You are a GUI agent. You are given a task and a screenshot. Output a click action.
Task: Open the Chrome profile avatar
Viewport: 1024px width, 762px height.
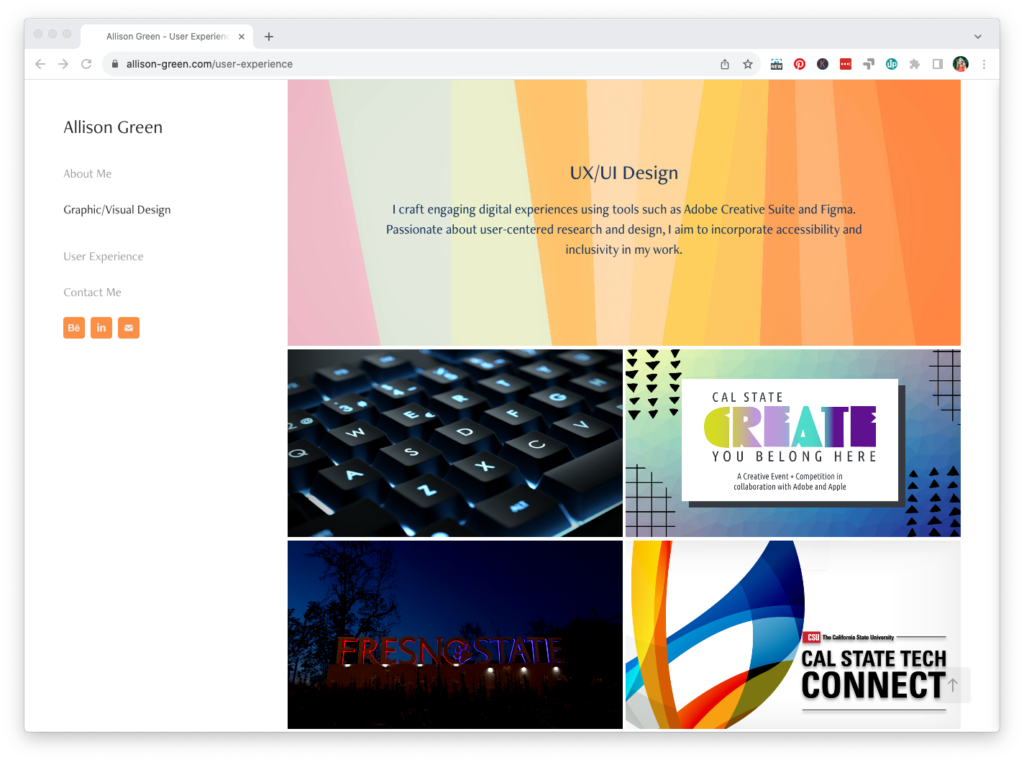pos(960,64)
